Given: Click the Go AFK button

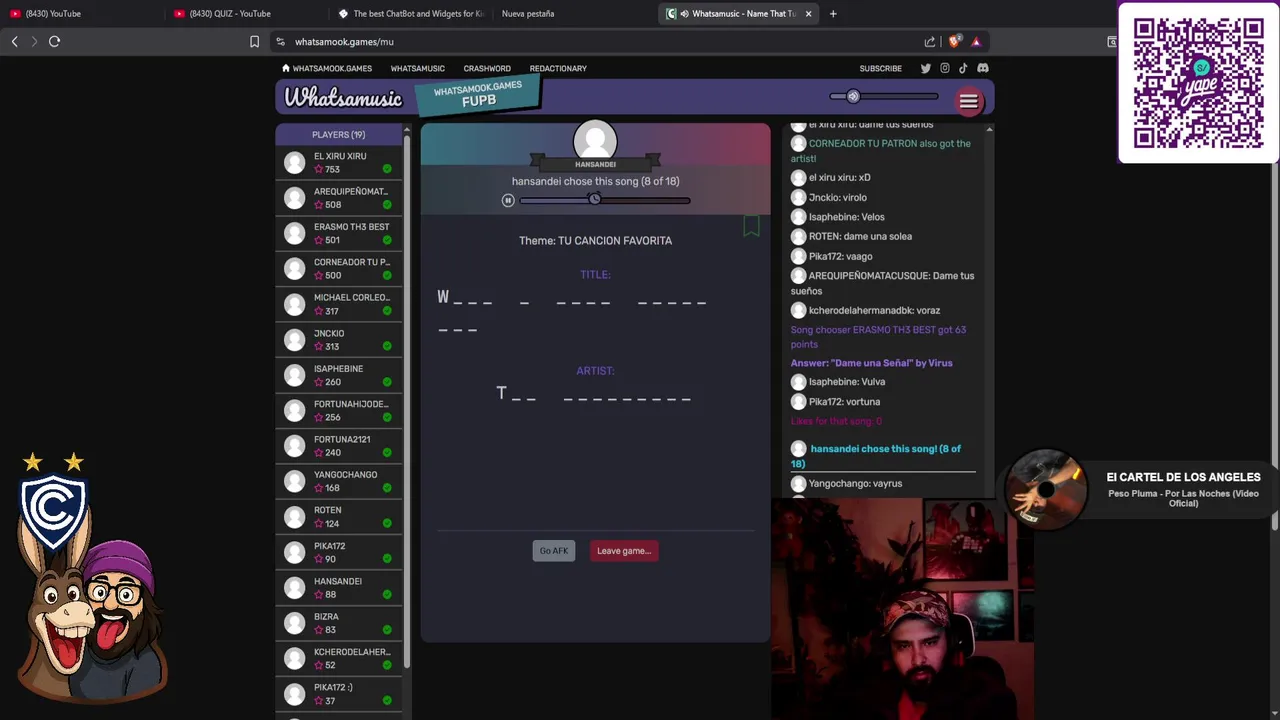Looking at the screenshot, I should coord(553,551).
